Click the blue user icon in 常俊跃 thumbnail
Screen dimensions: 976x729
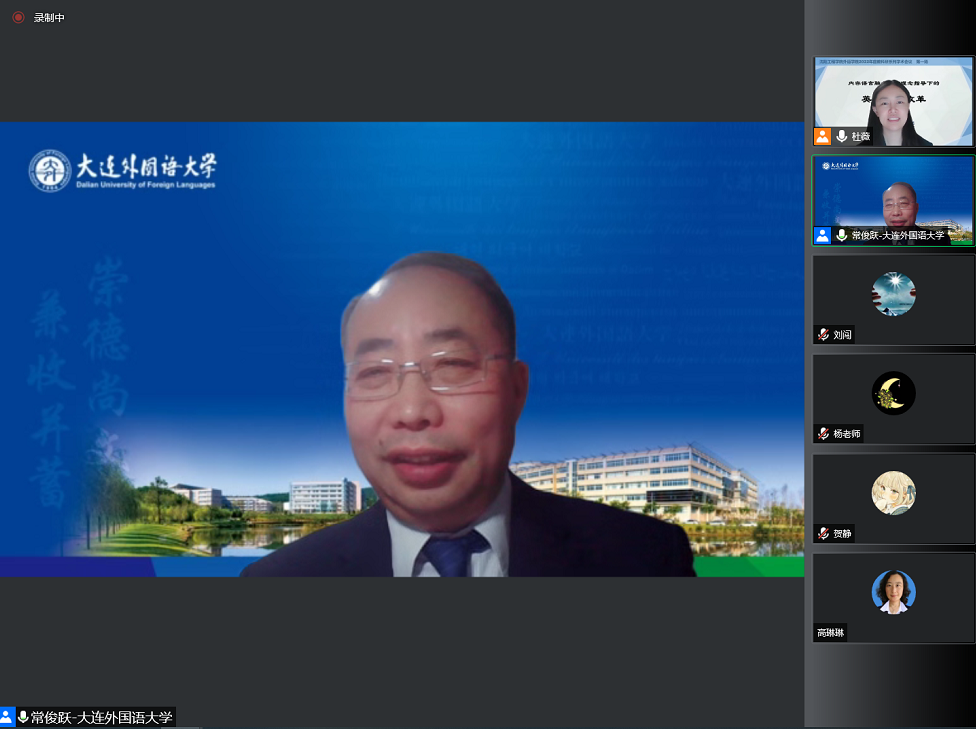click(x=823, y=235)
